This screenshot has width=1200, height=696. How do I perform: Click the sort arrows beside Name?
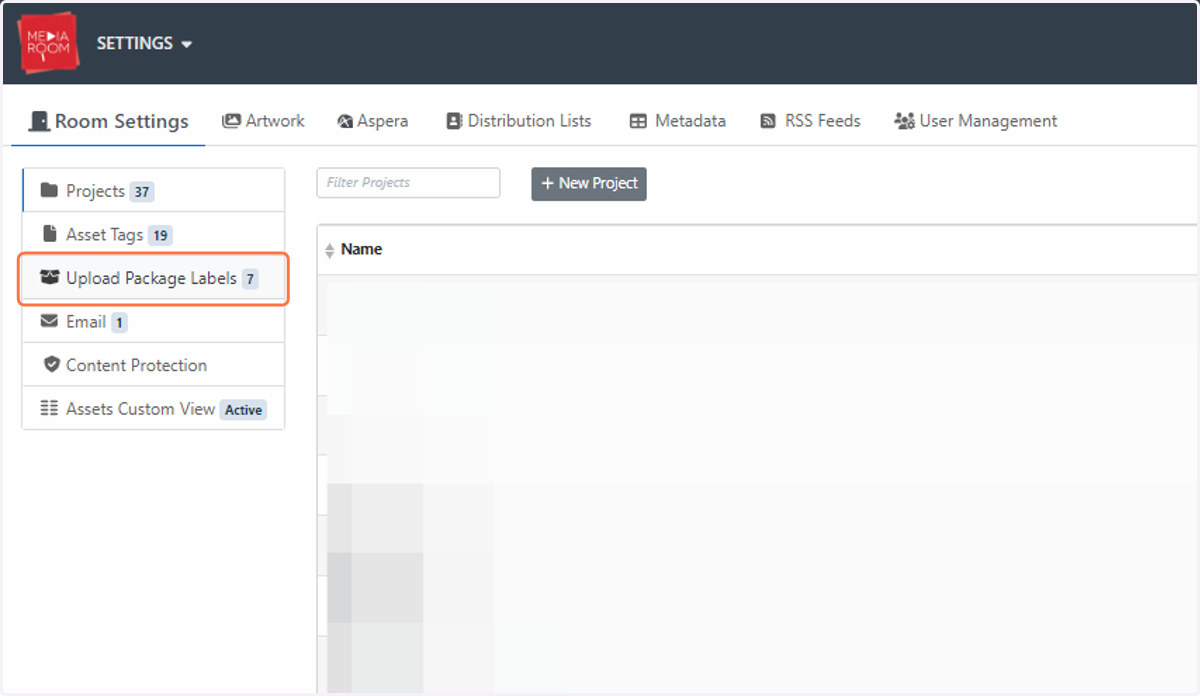pyautogui.click(x=330, y=251)
